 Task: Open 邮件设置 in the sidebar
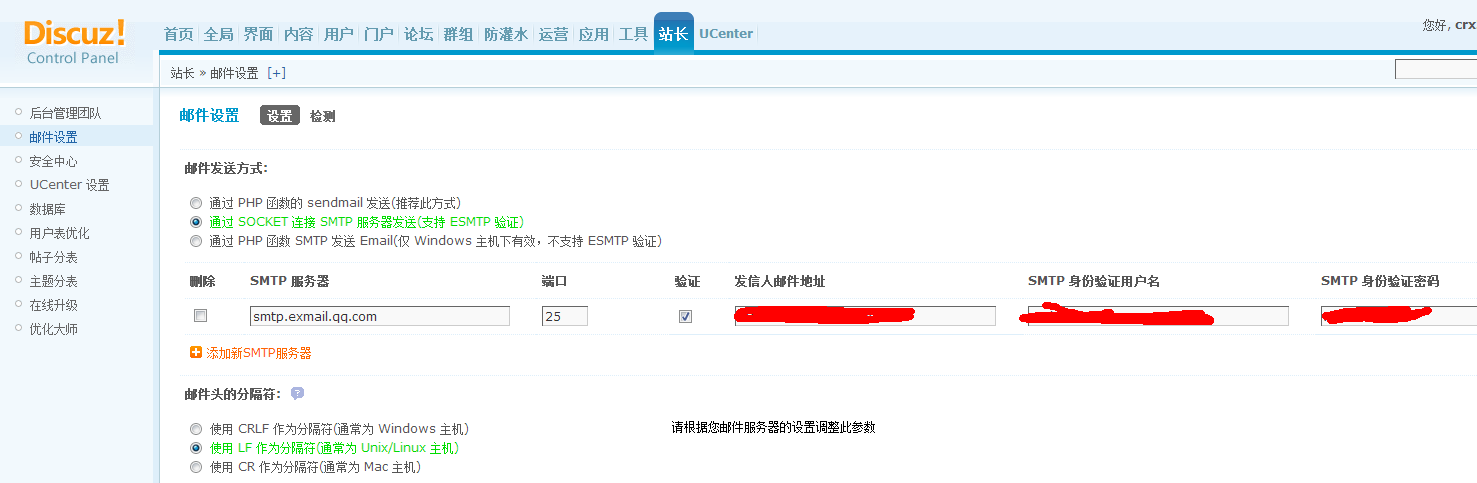click(x=53, y=137)
